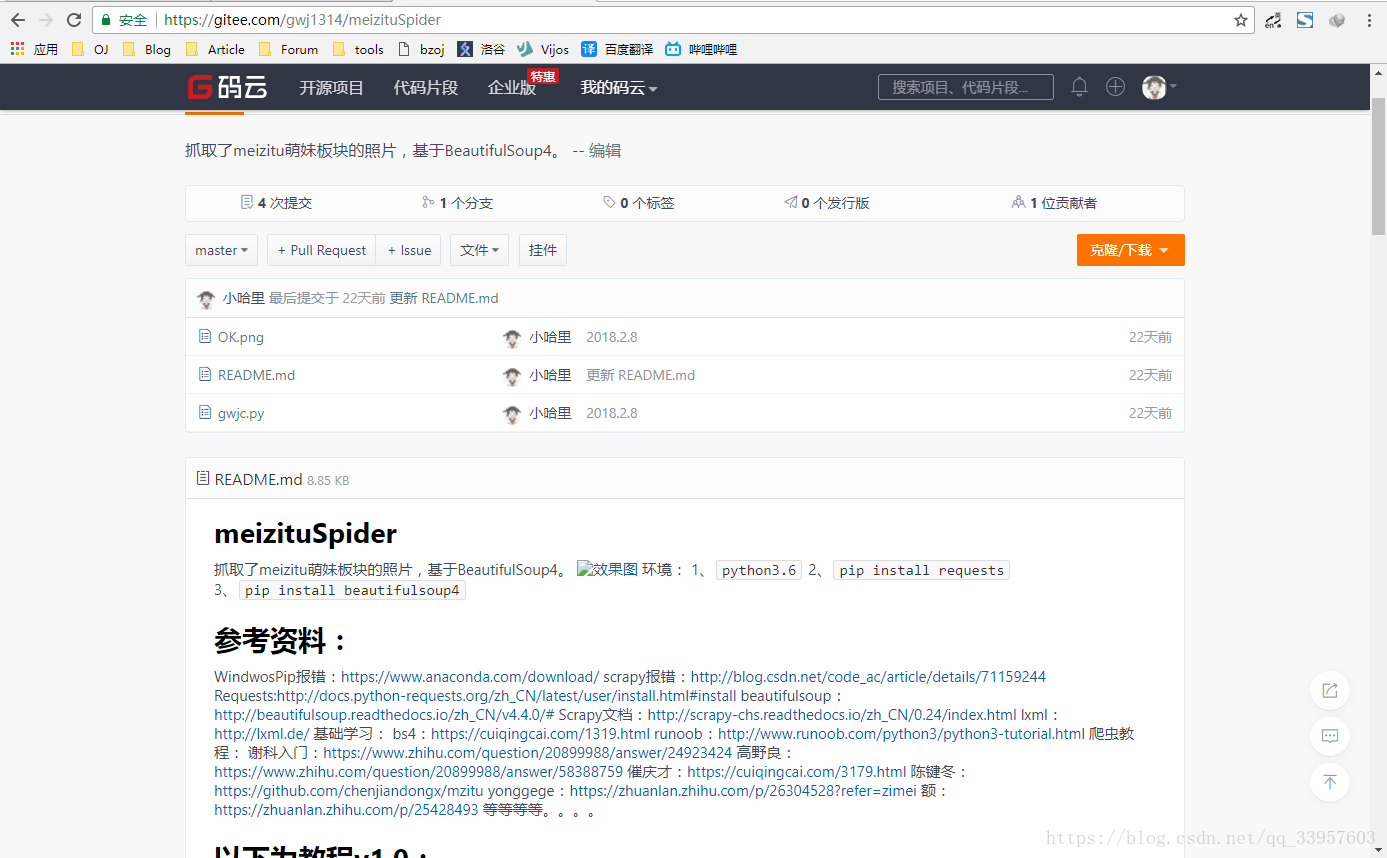1387x858 pixels.
Task: Open 企业版 in the top navigation
Action: click(x=512, y=88)
